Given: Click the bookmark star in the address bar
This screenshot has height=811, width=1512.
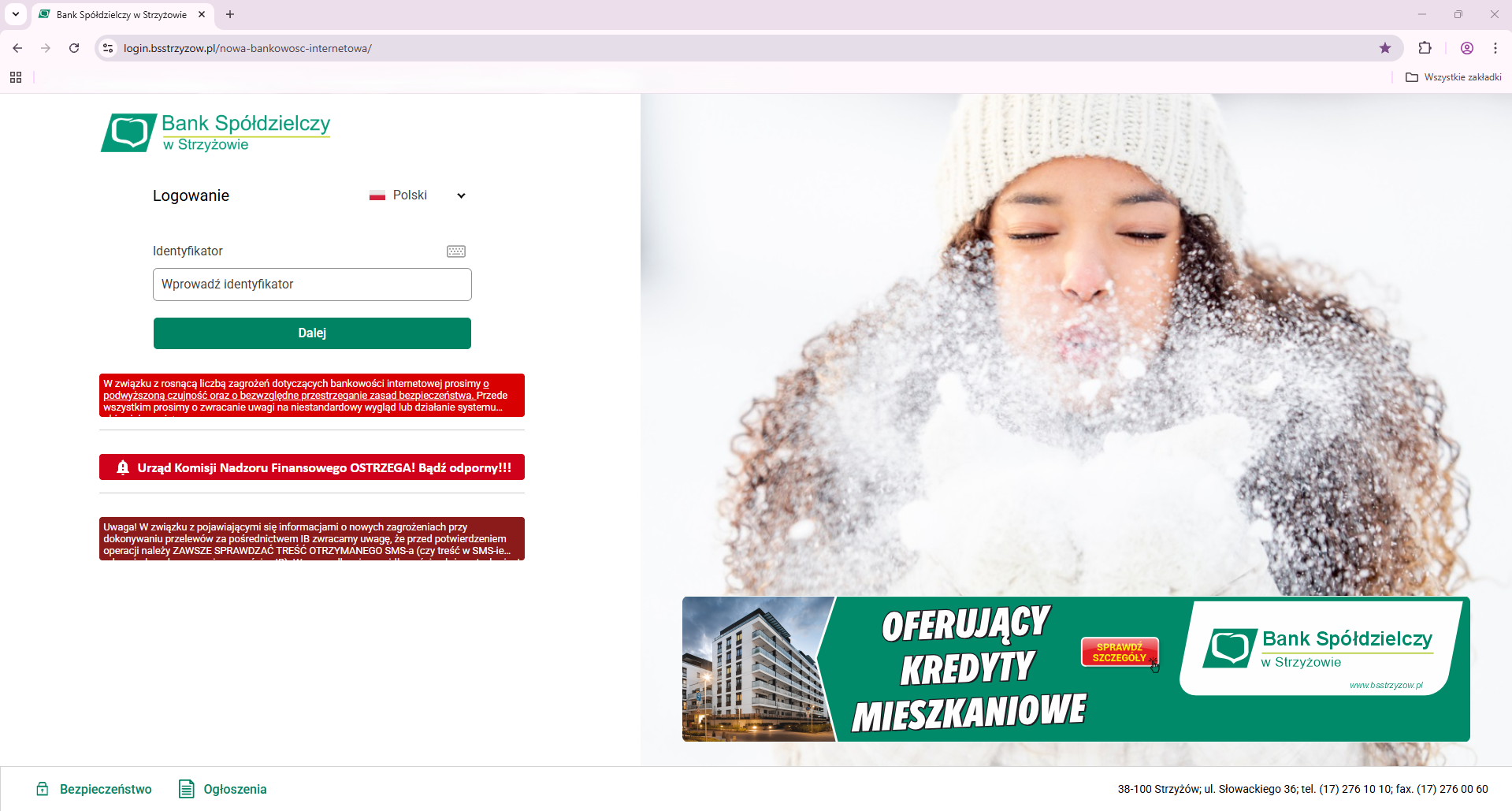Looking at the screenshot, I should [1384, 48].
